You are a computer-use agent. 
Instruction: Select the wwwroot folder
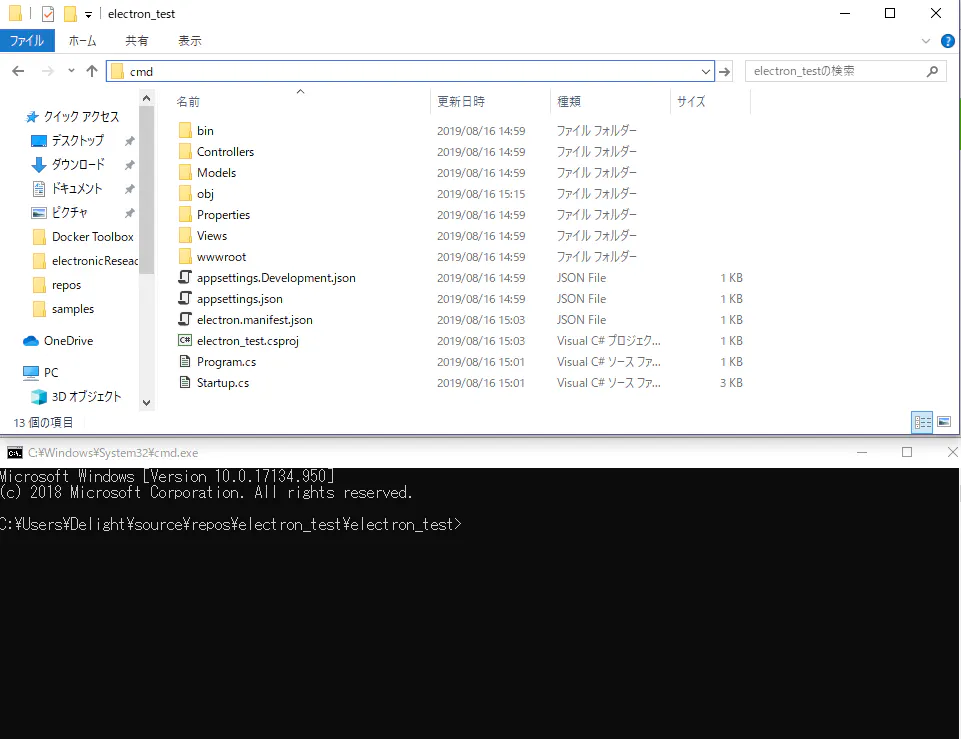[x=221, y=257]
